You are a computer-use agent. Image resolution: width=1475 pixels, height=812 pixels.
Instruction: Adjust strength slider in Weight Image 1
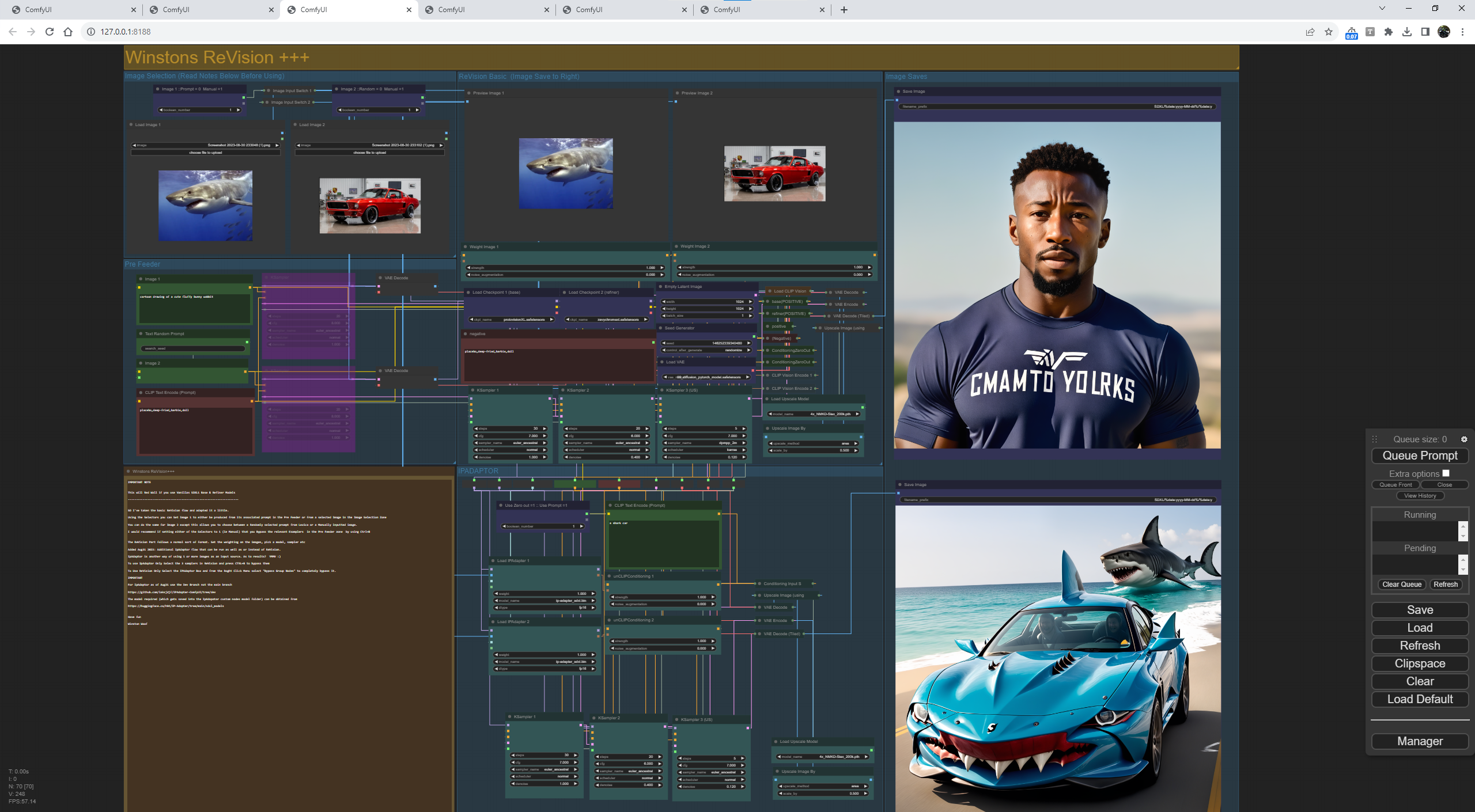click(565, 268)
